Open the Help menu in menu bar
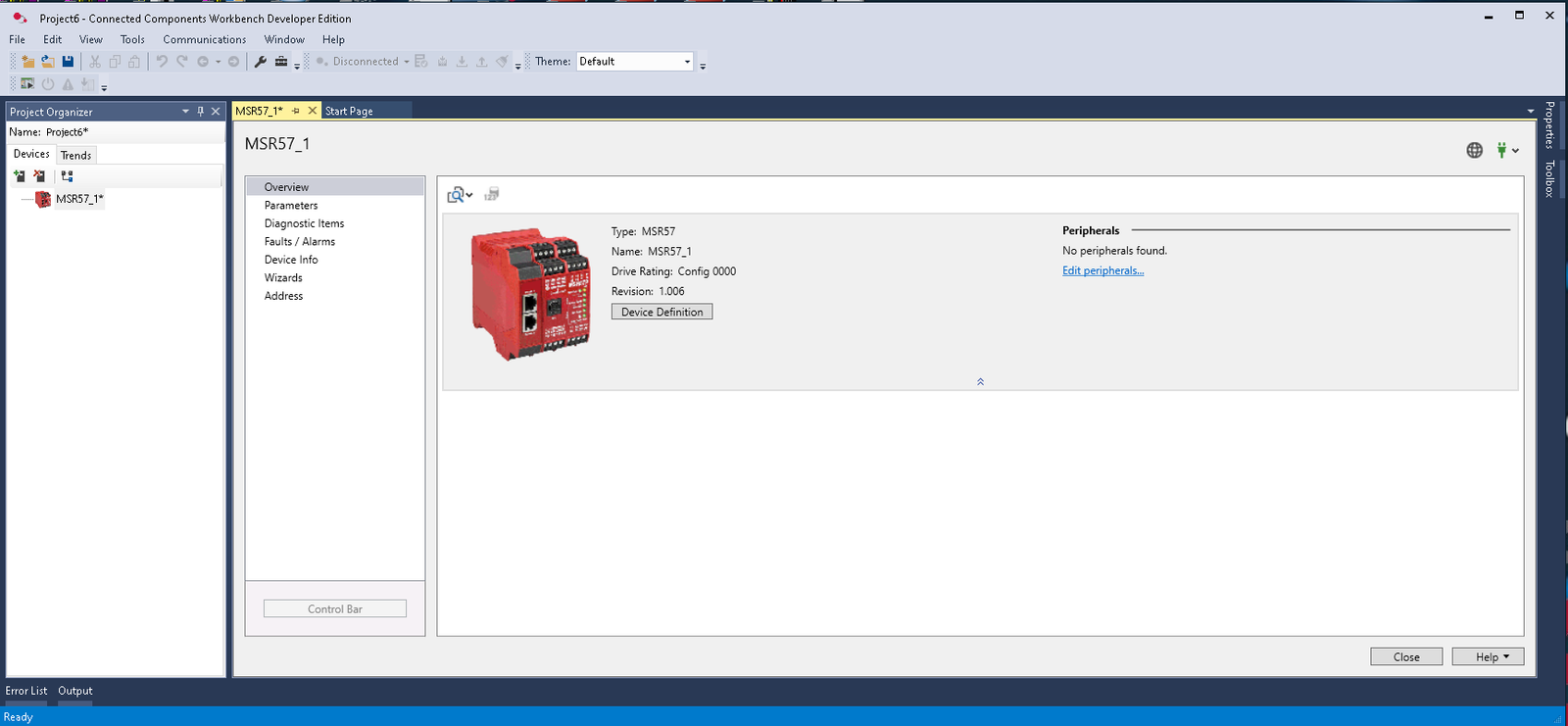 pos(333,39)
